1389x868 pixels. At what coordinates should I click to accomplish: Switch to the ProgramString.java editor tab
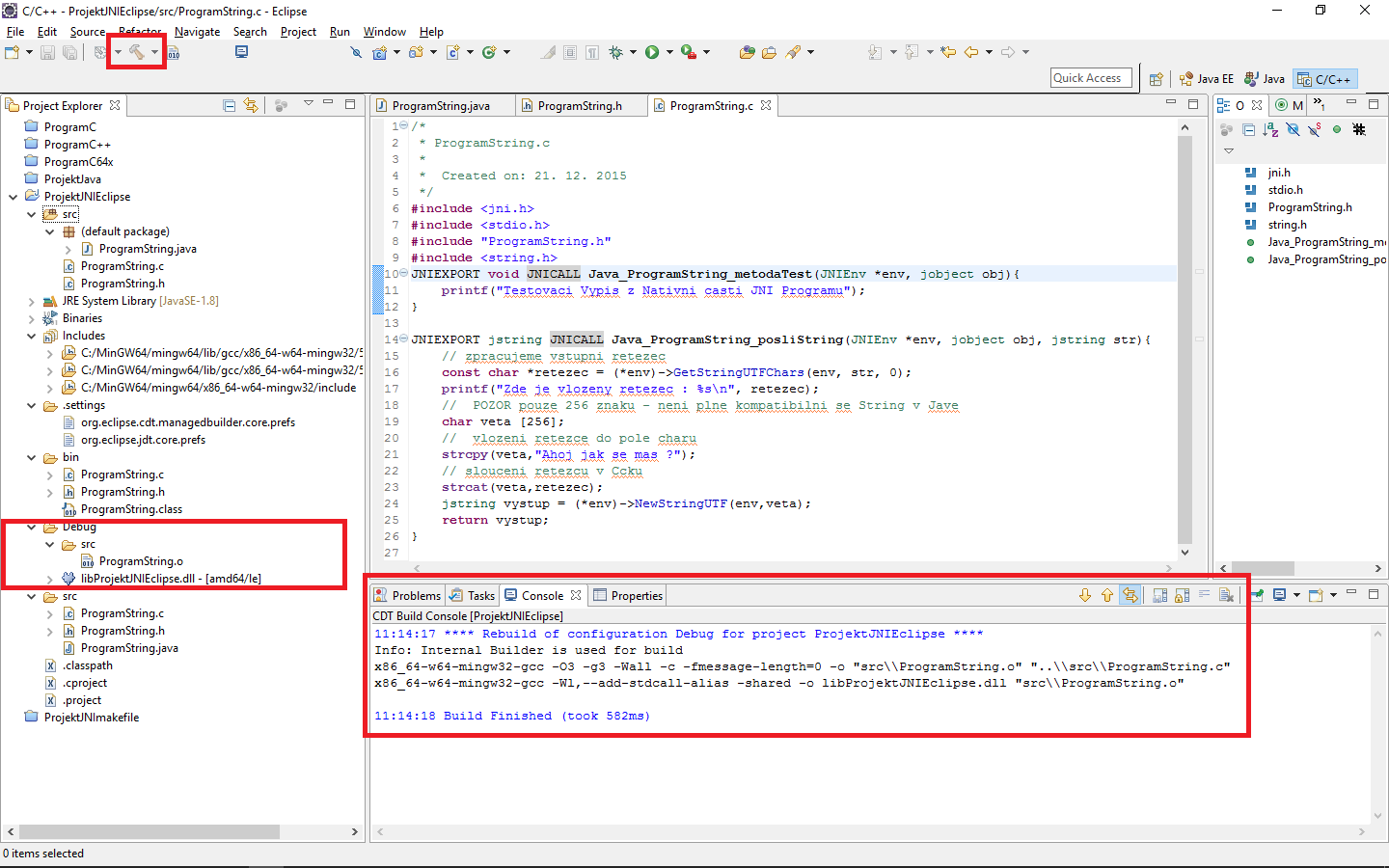442,107
